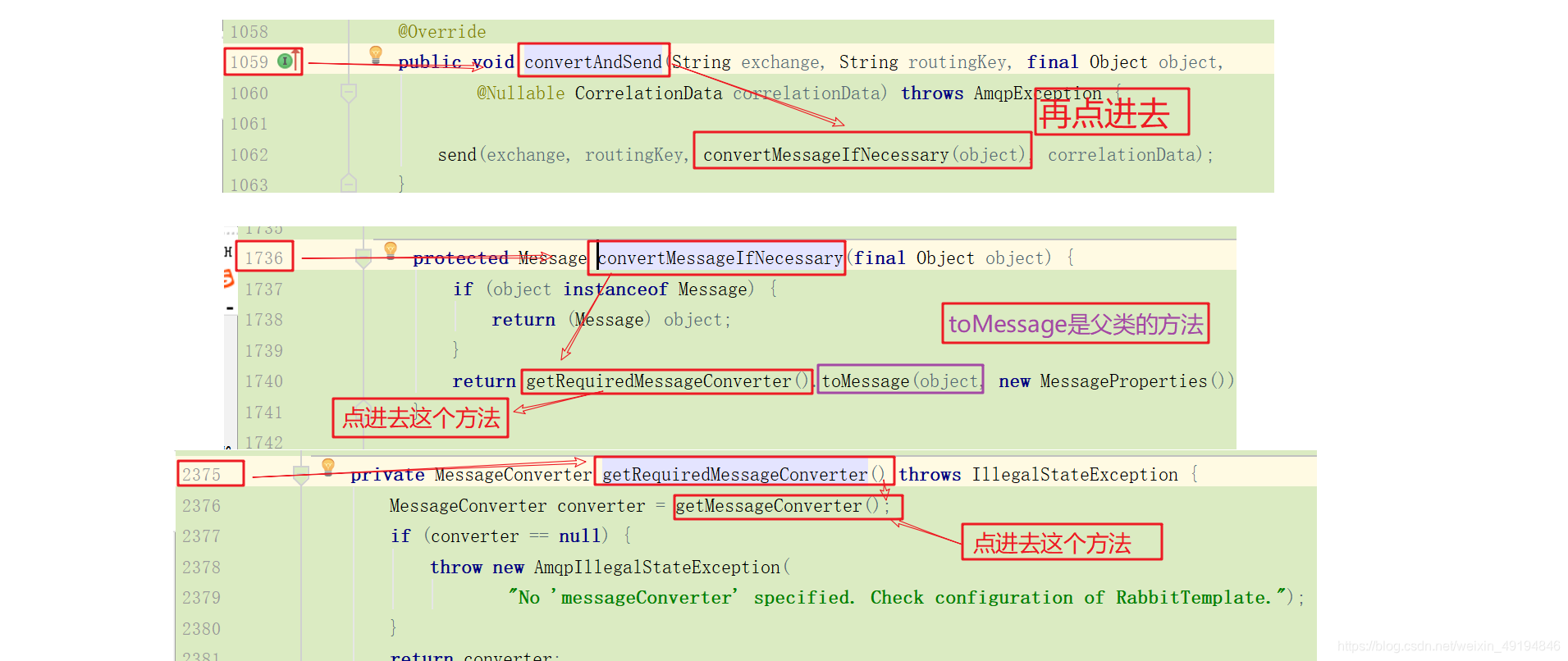Click line number 2376 in the gutter

pos(201,506)
